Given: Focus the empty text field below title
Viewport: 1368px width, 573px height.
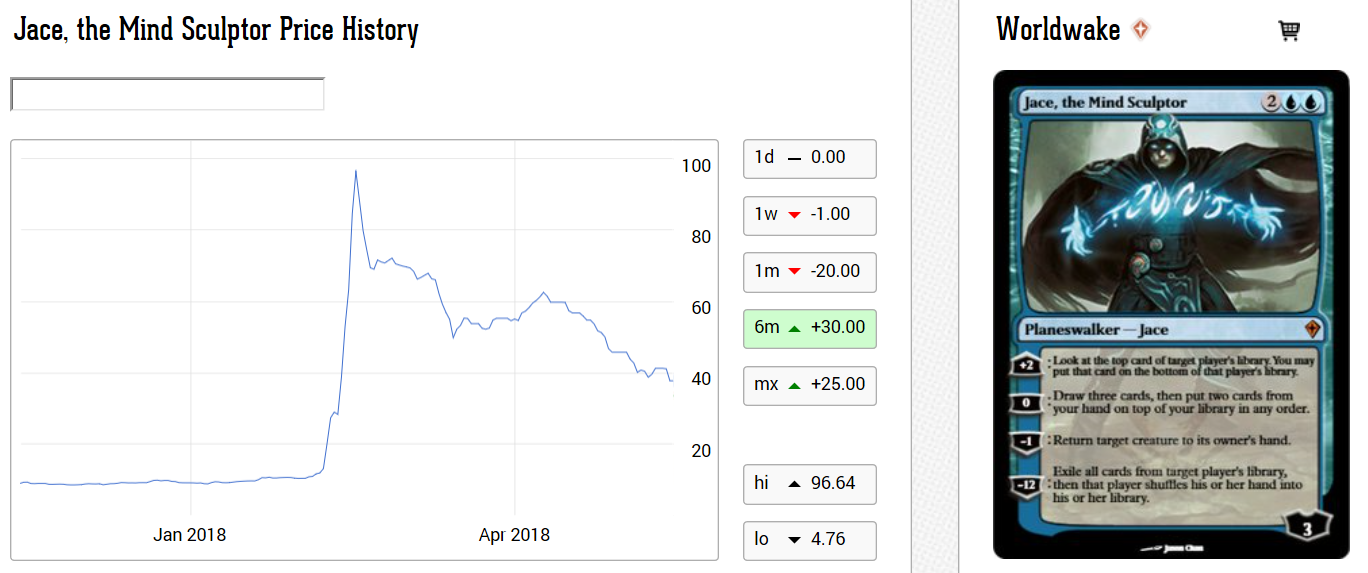Looking at the screenshot, I should click(x=167, y=94).
